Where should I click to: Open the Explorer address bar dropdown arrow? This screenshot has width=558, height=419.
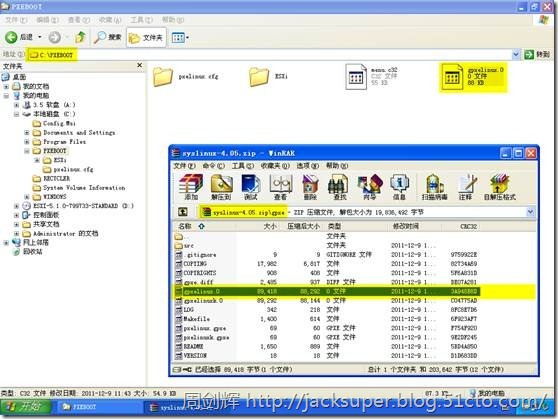point(516,54)
